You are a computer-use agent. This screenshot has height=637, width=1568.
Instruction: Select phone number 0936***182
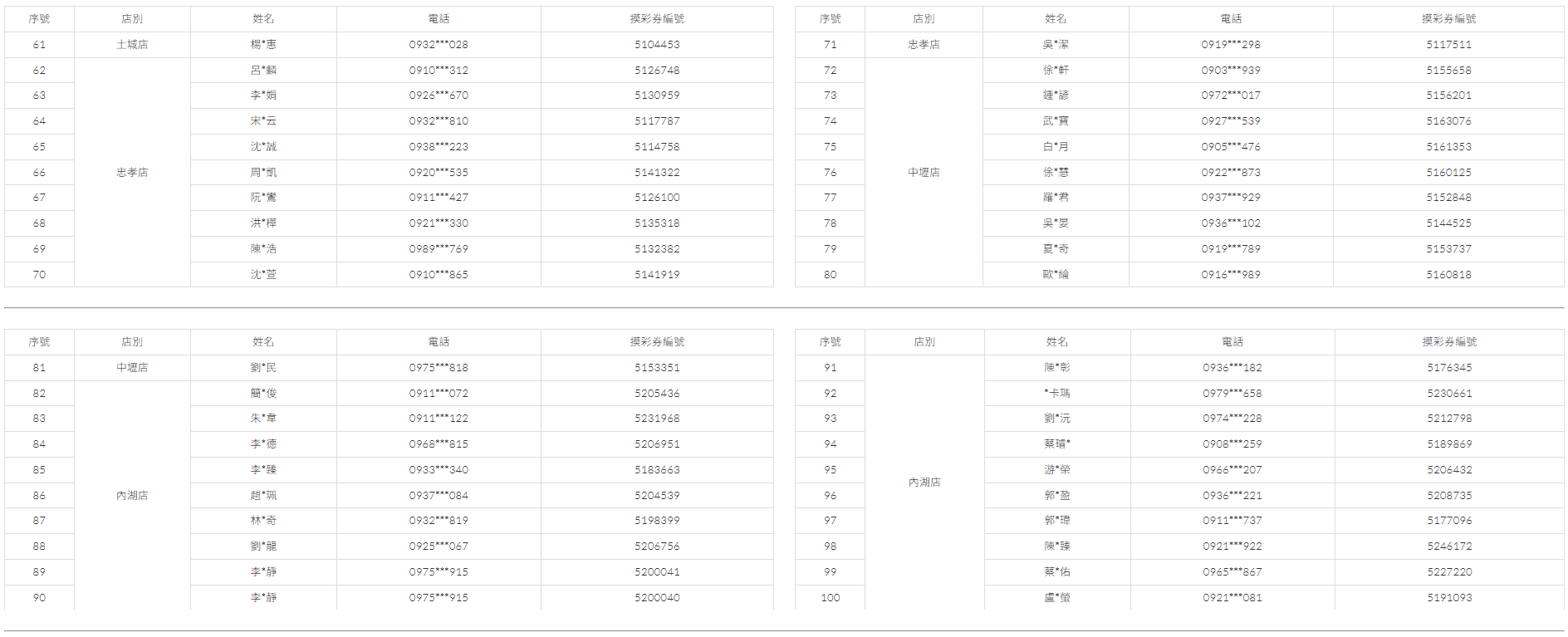[1232, 368]
